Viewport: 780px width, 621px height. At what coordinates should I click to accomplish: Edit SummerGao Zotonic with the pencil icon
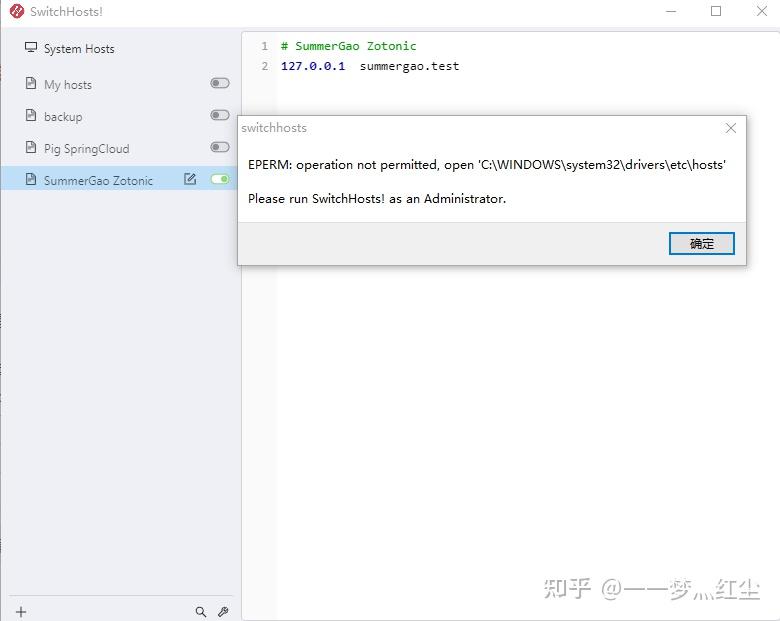pos(190,179)
